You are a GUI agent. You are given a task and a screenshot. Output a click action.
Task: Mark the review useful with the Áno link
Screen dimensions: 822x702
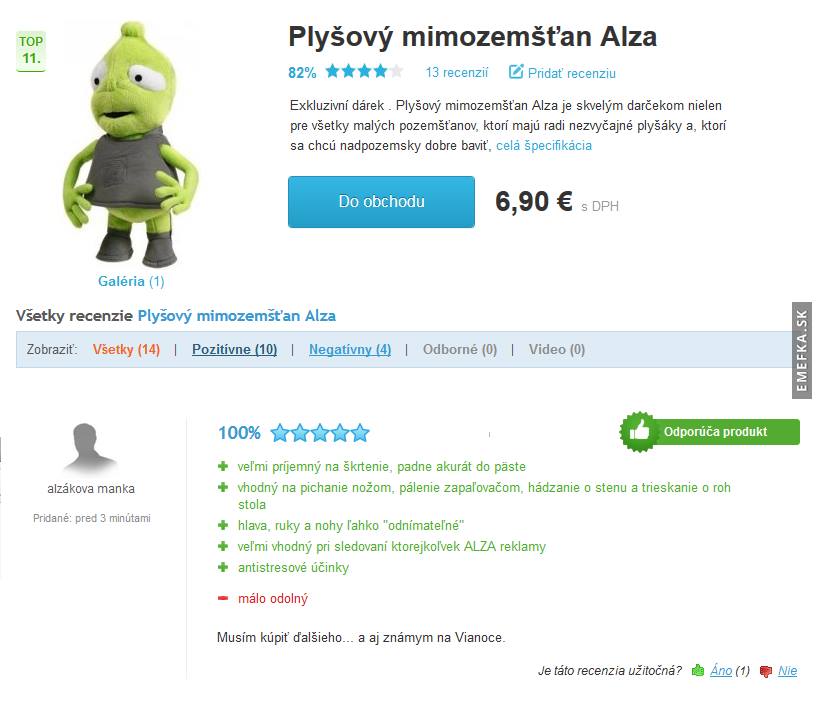[x=721, y=671]
